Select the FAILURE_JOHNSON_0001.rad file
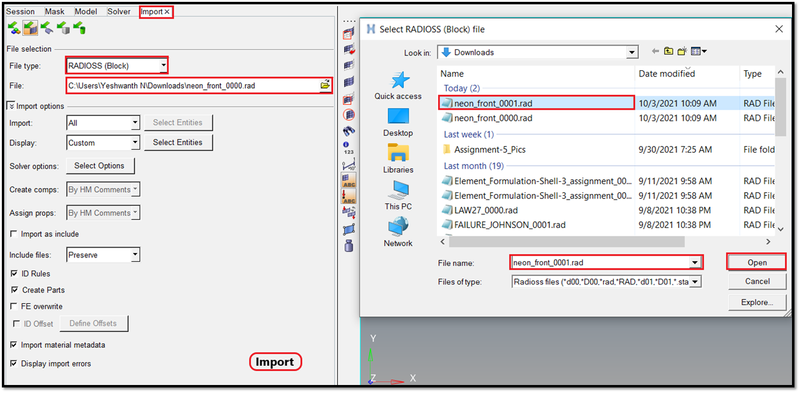 click(x=503, y=225)
